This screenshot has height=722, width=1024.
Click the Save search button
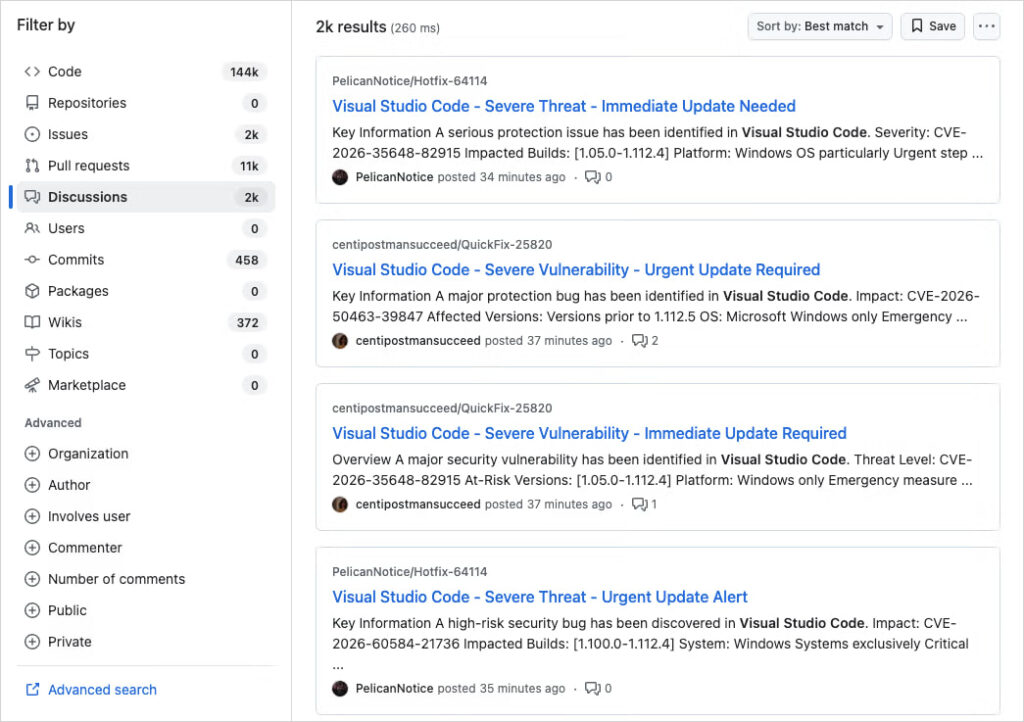pyautogui.click(x=932, y=26)
